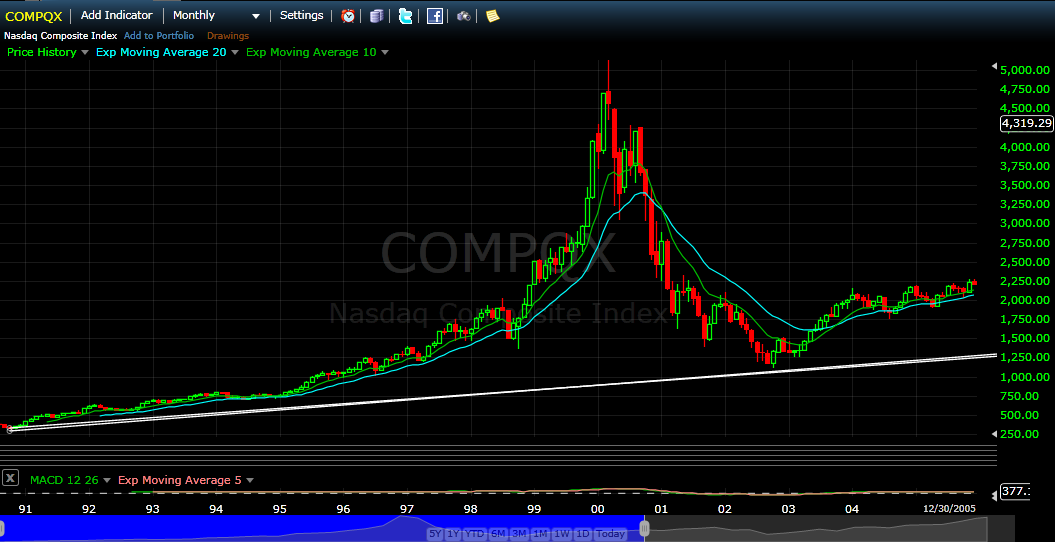Click the Add to Portfolio link
1055x542 pixels.
(x=159, y=36)
